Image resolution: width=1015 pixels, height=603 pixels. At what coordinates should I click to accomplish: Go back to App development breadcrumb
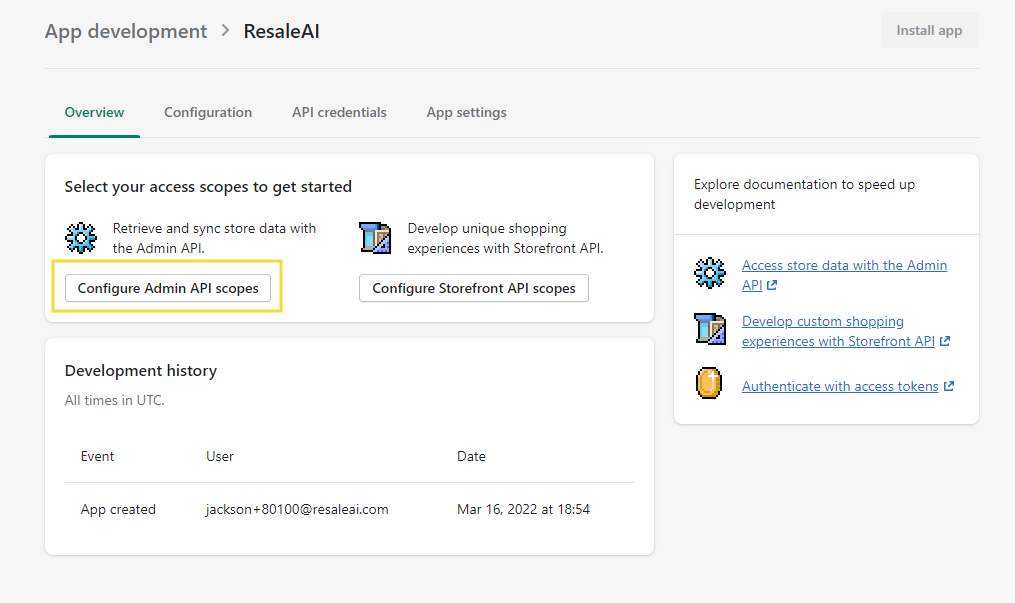(126, 31)
